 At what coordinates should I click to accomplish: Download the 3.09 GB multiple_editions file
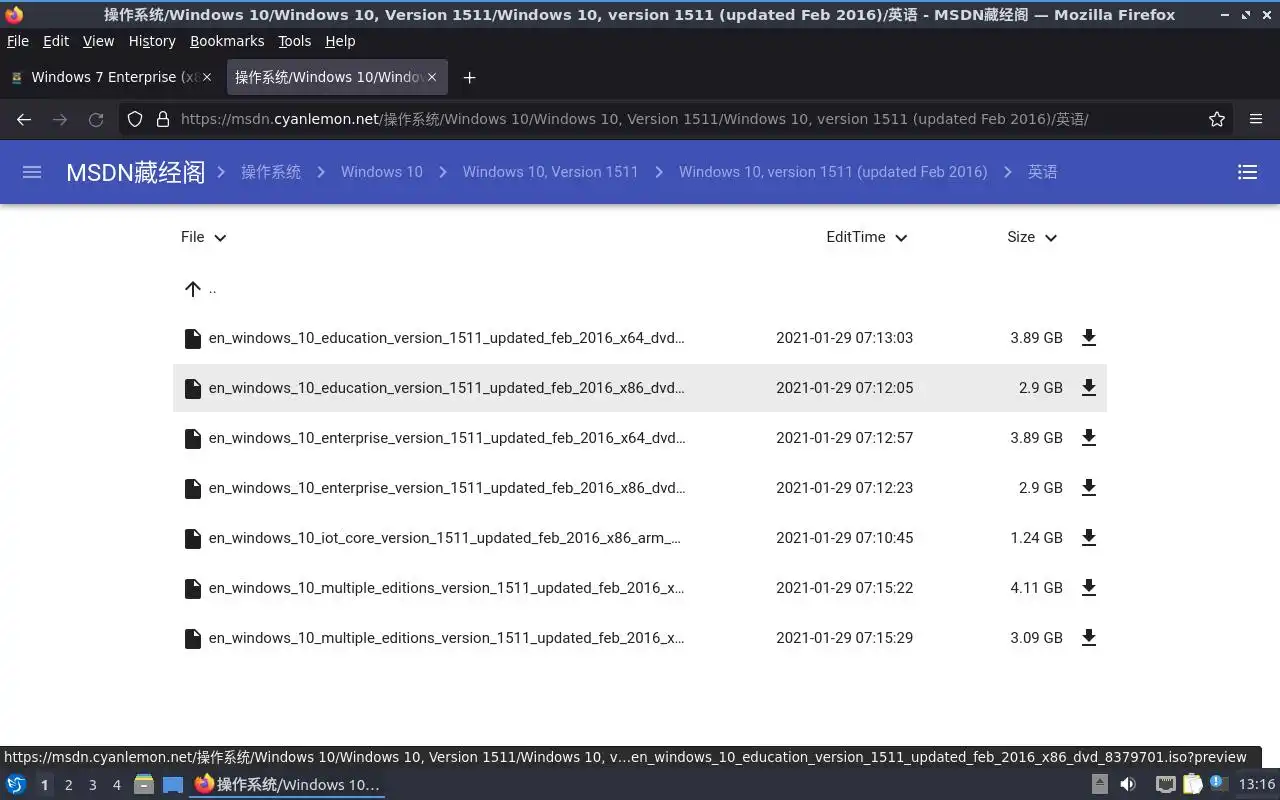(x=1089, y=638)
